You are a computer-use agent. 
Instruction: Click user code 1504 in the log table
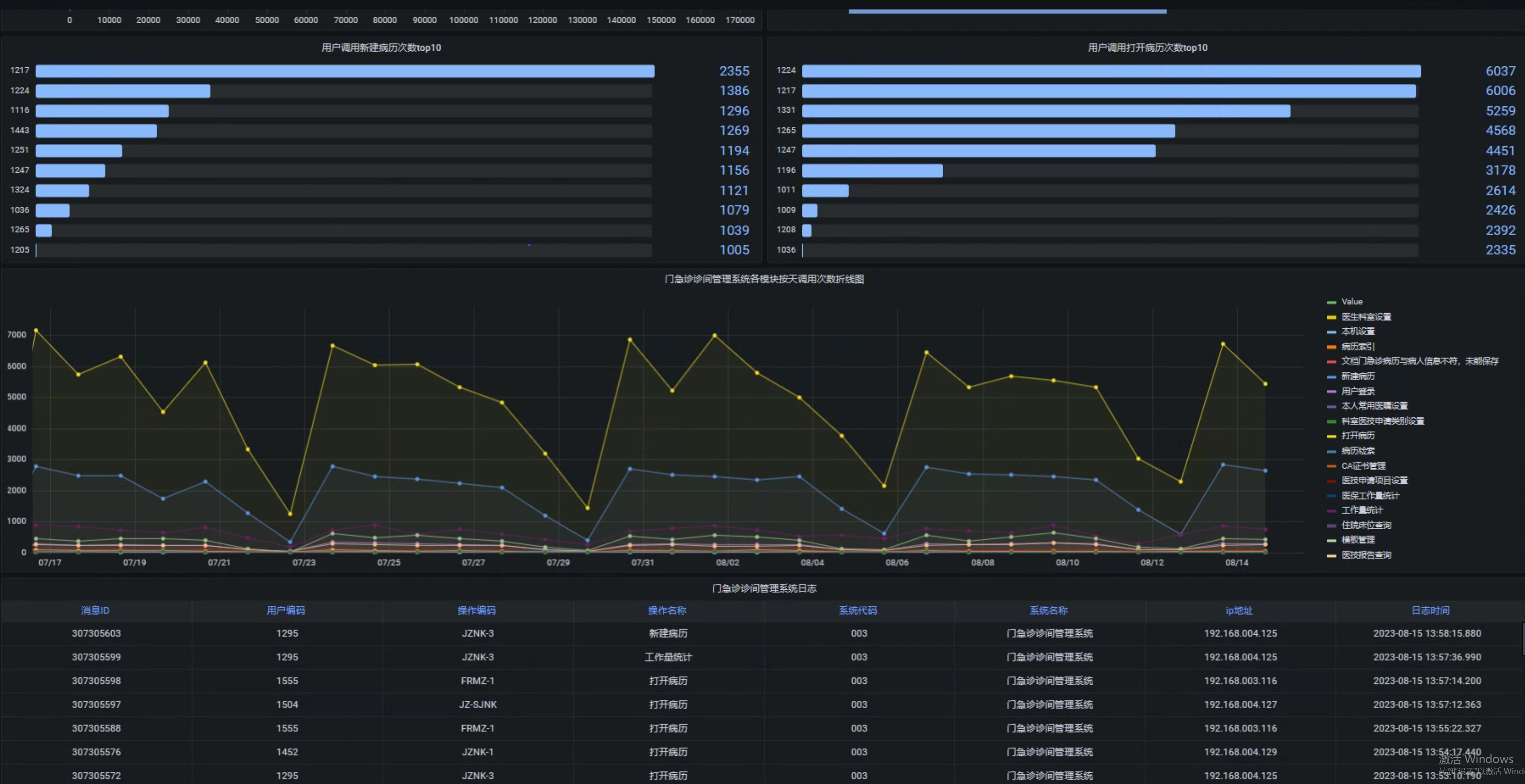[287, 705]
